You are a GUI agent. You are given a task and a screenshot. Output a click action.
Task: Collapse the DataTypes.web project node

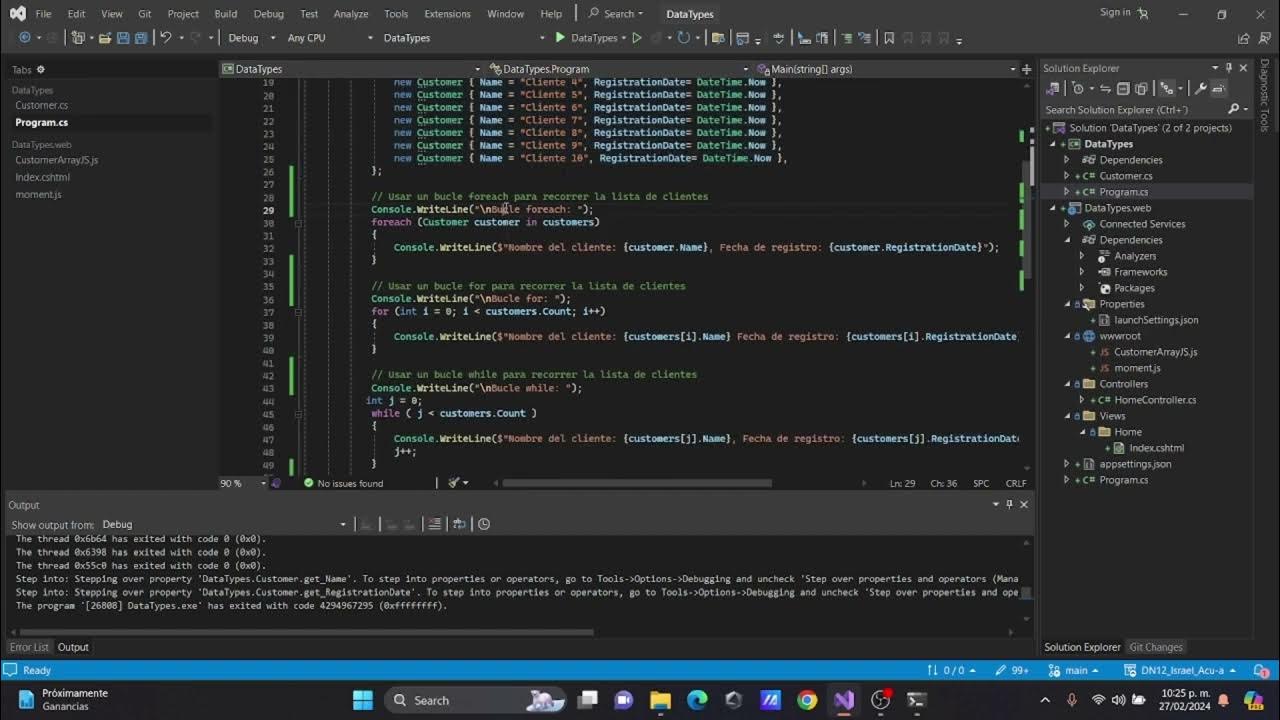[1052, 208]
